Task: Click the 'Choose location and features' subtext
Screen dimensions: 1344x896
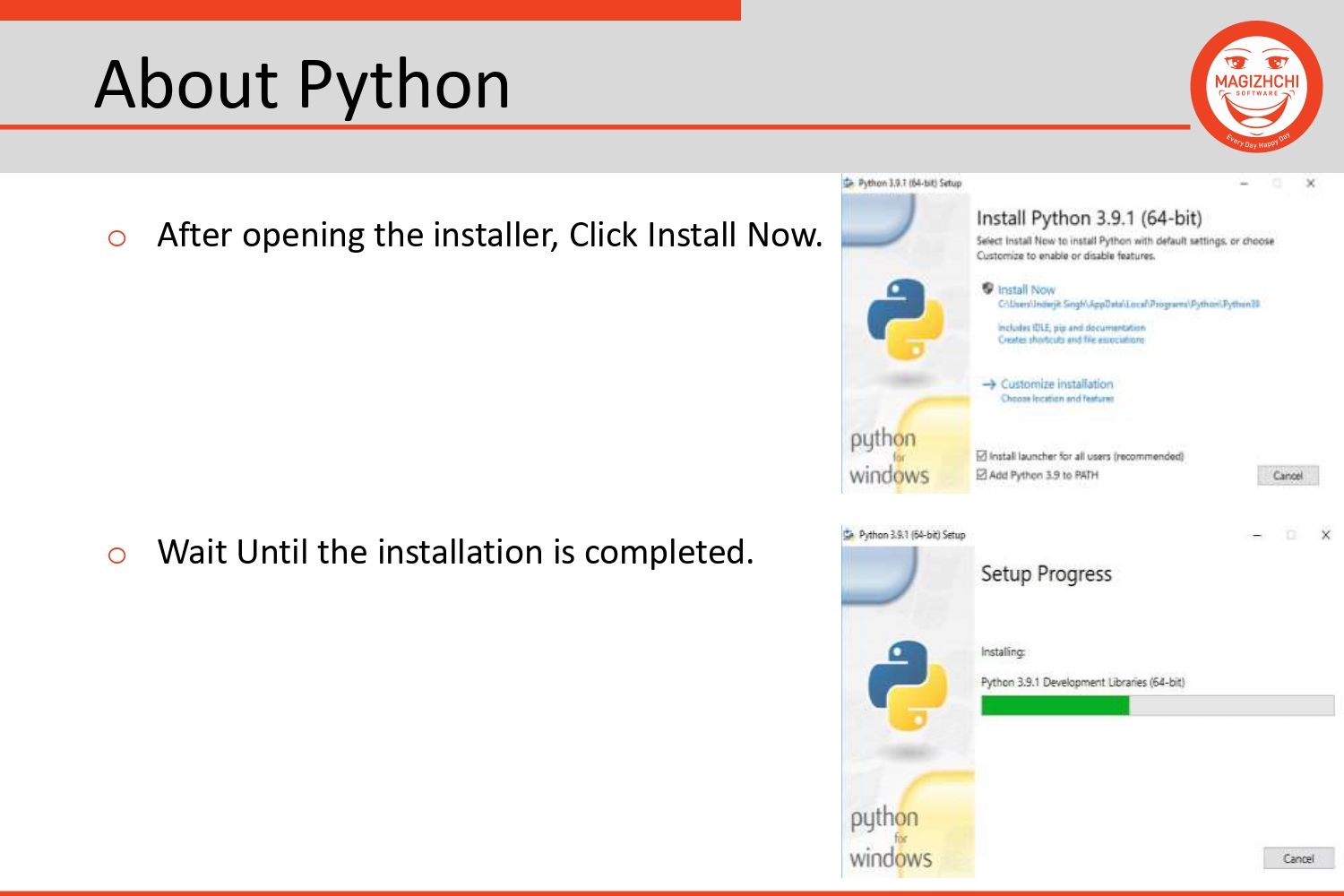Action: (1057, 399)
